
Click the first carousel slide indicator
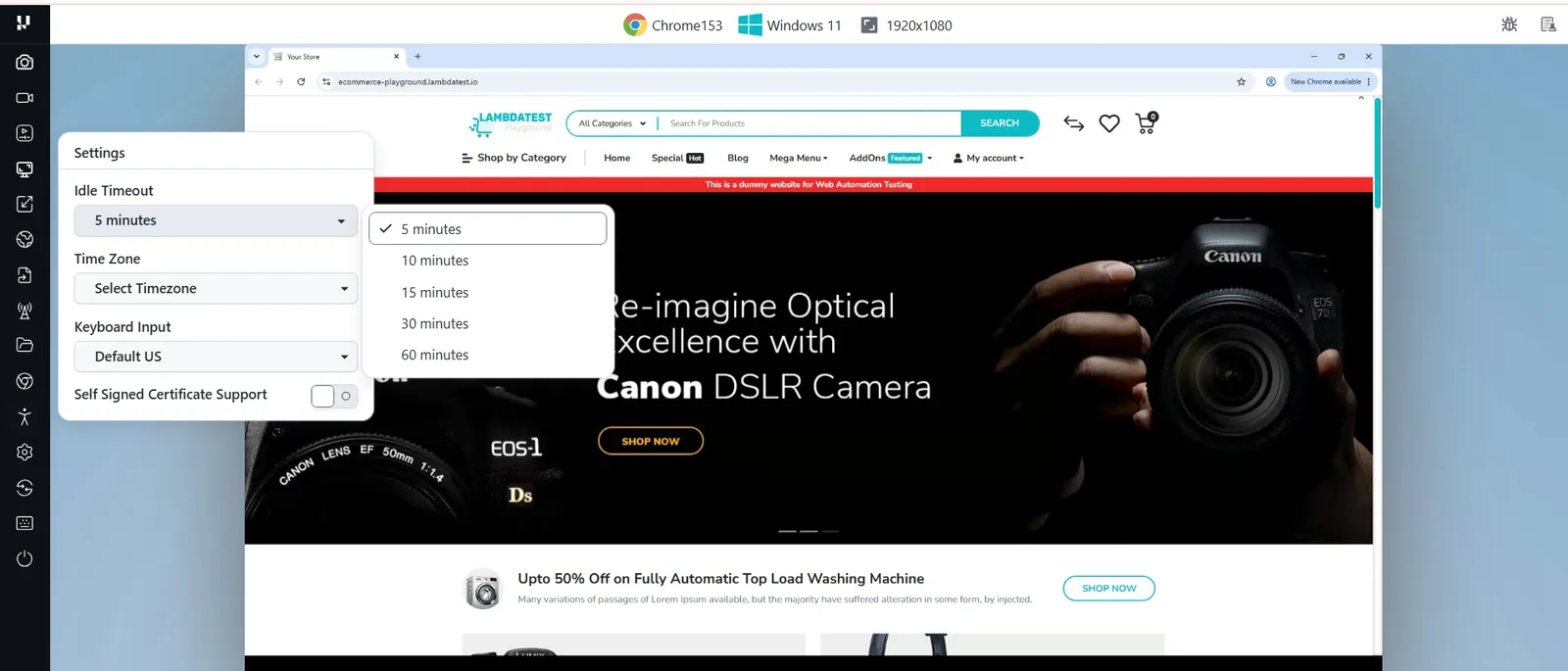point(787,531)
